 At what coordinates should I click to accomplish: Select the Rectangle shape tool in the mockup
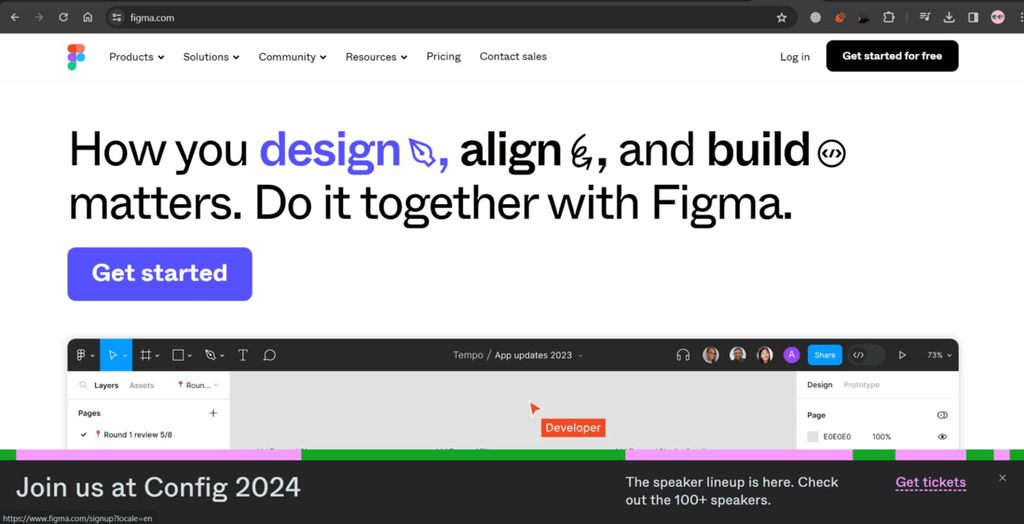point(178,355)
